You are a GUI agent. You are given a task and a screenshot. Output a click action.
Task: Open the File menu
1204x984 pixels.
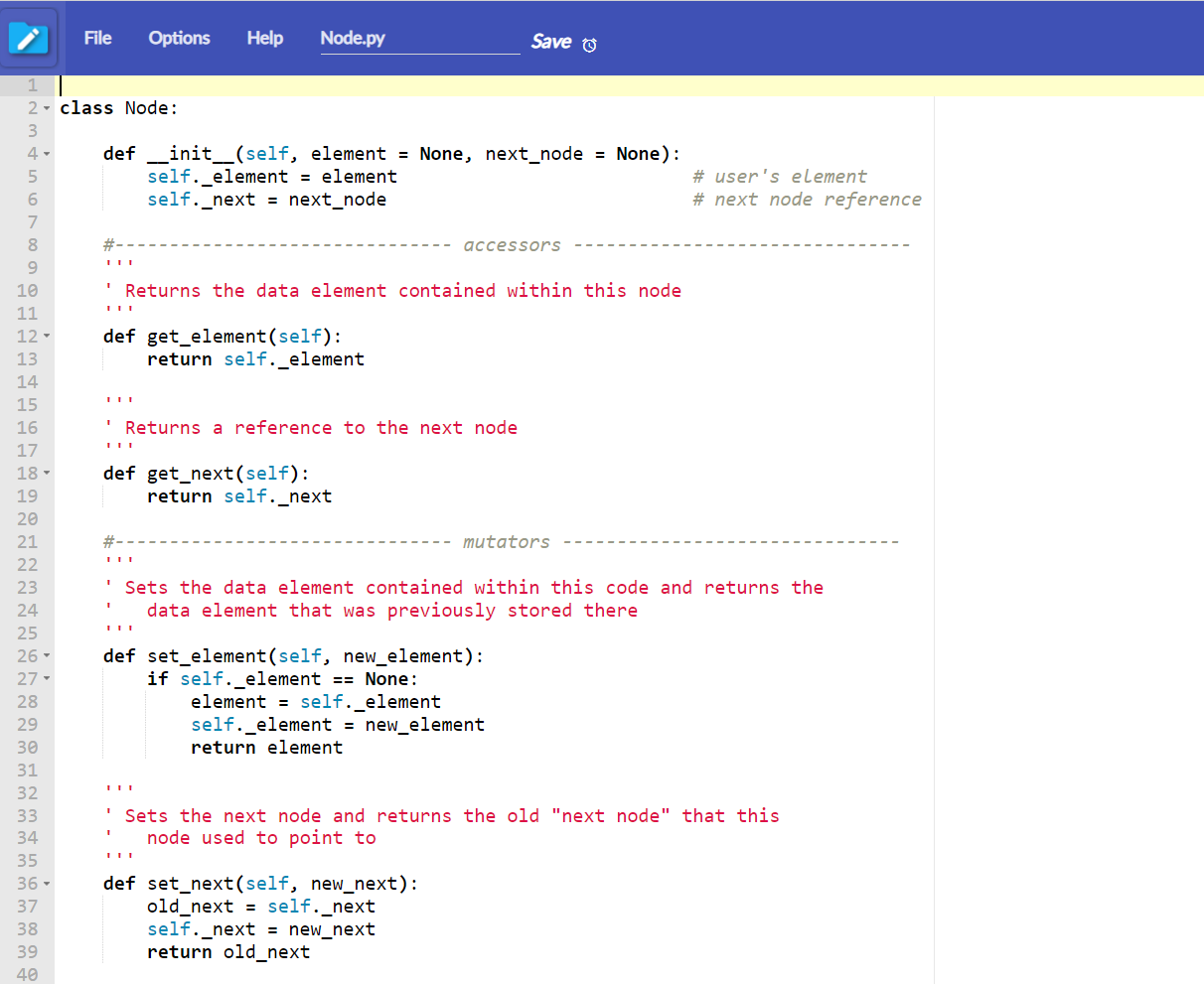(x=97, y=38)
